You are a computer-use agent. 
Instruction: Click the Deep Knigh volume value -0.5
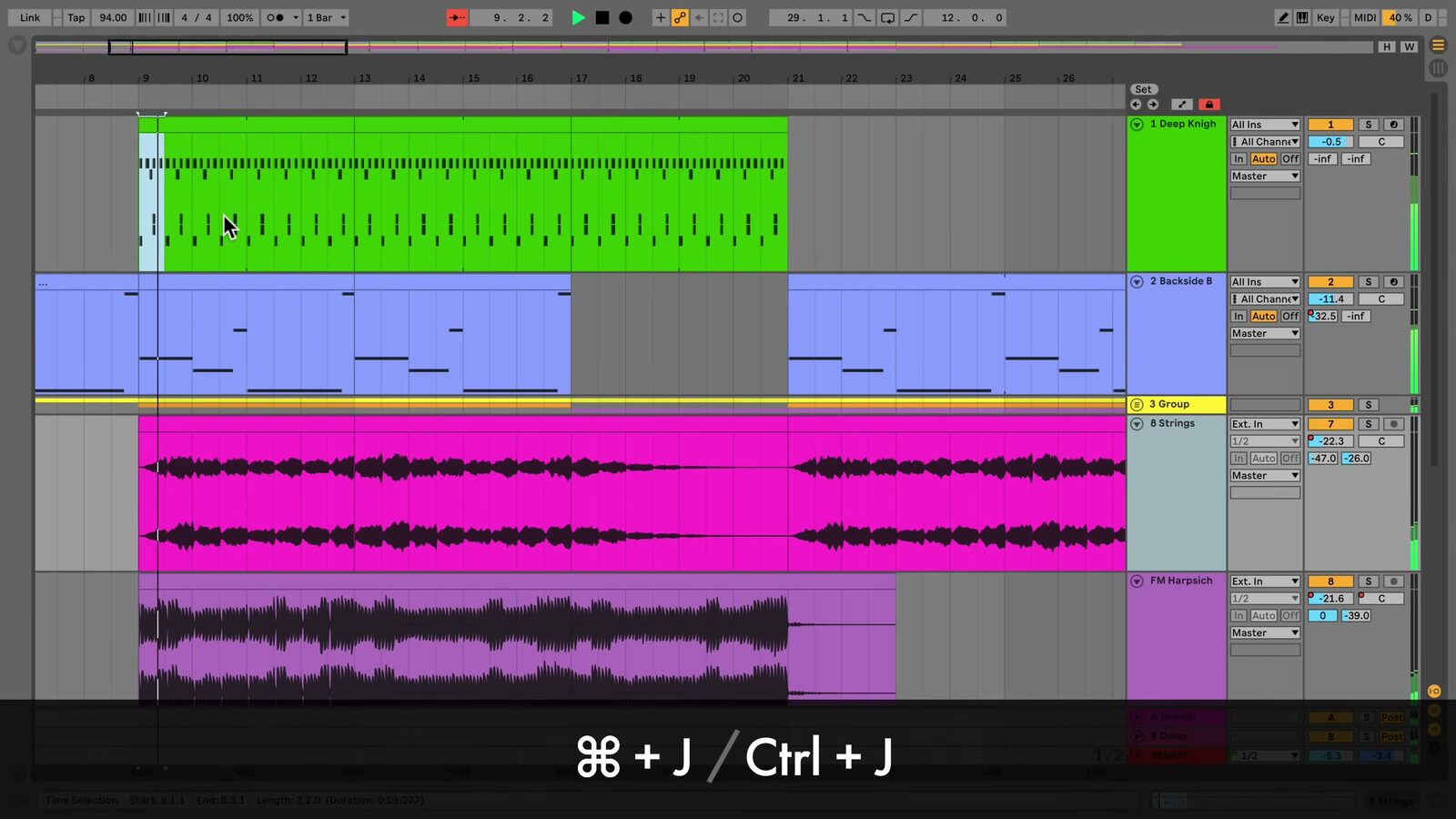(1330, 142)
